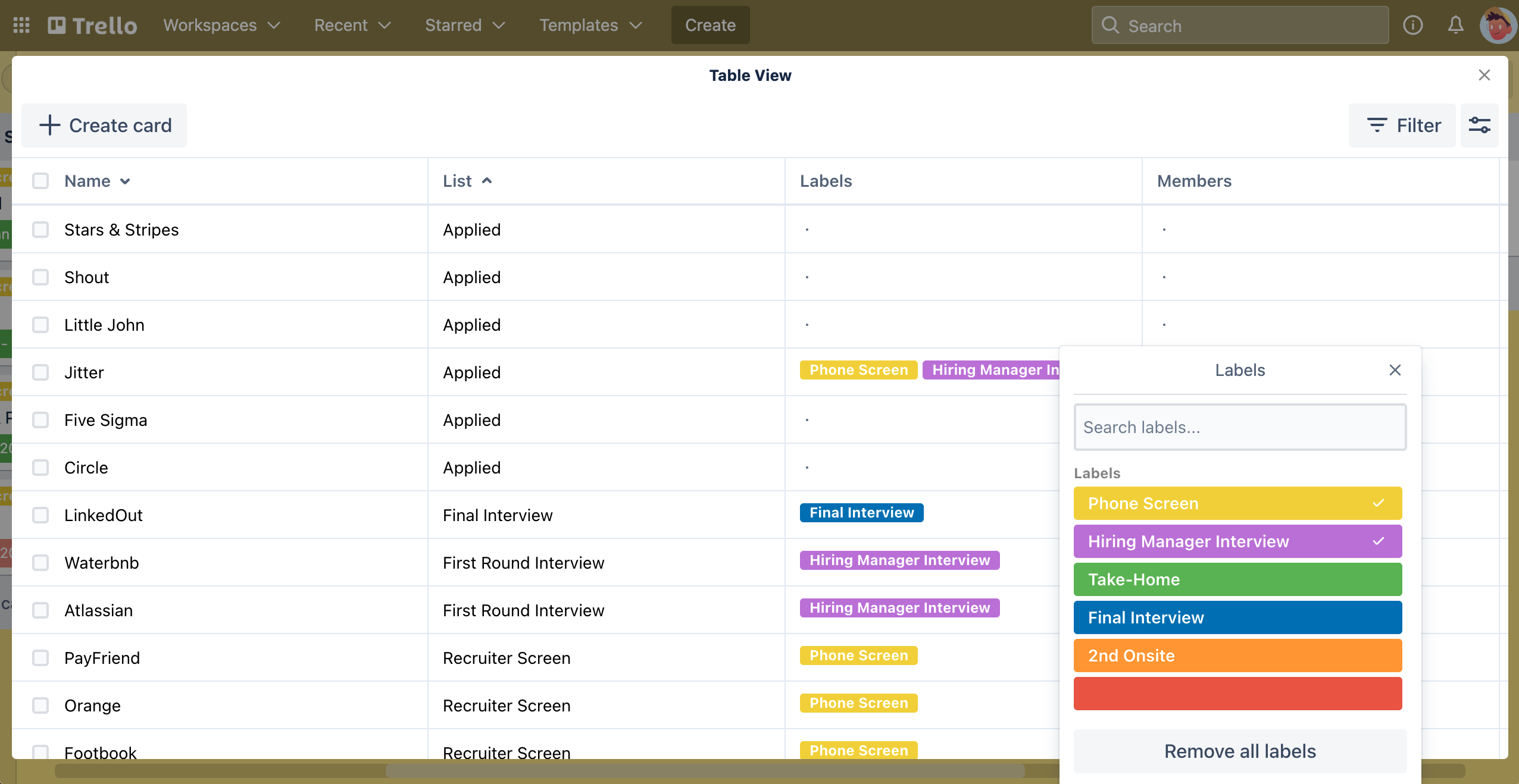Click the search magnifier icon

click(x=1109, y=25)
